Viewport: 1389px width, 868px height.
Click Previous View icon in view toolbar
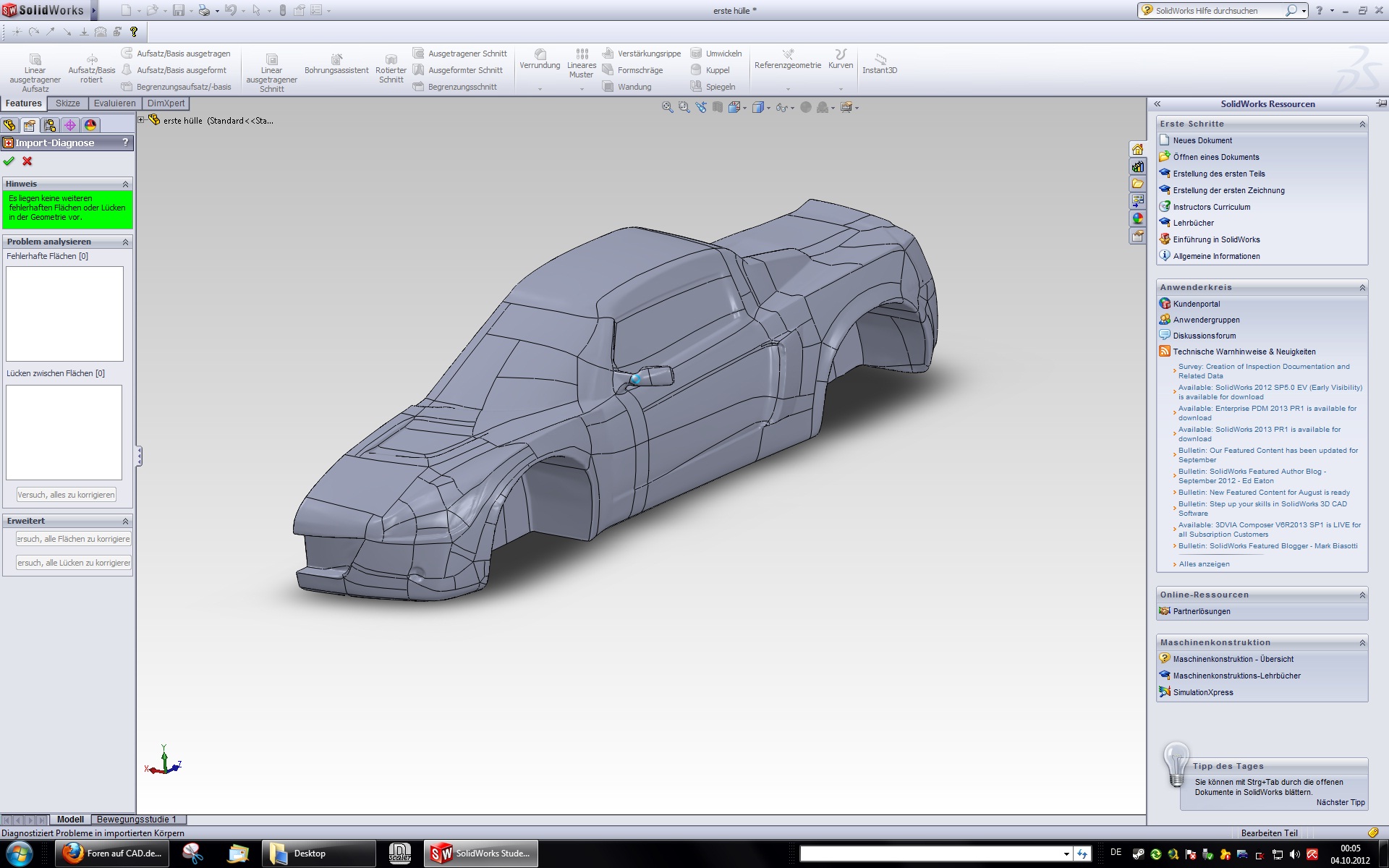click(700, 107)
